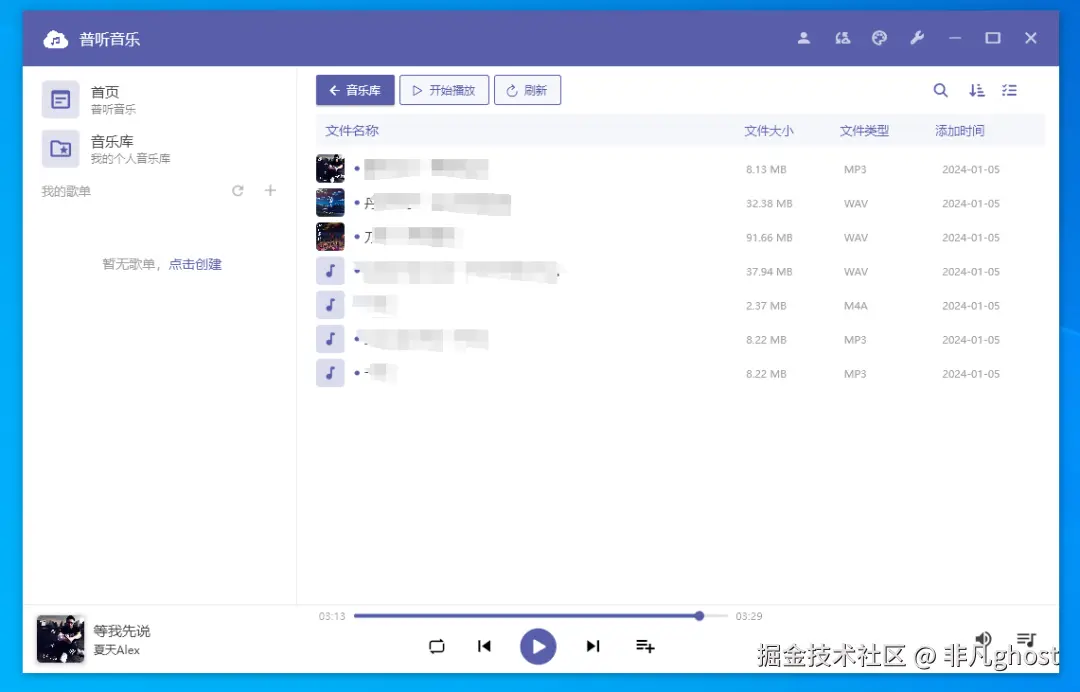Viewport: 1080px width, 692px height.
Task: Toggle mute via the volume icon
Action: pyautogui.click(x=983, y=639)
